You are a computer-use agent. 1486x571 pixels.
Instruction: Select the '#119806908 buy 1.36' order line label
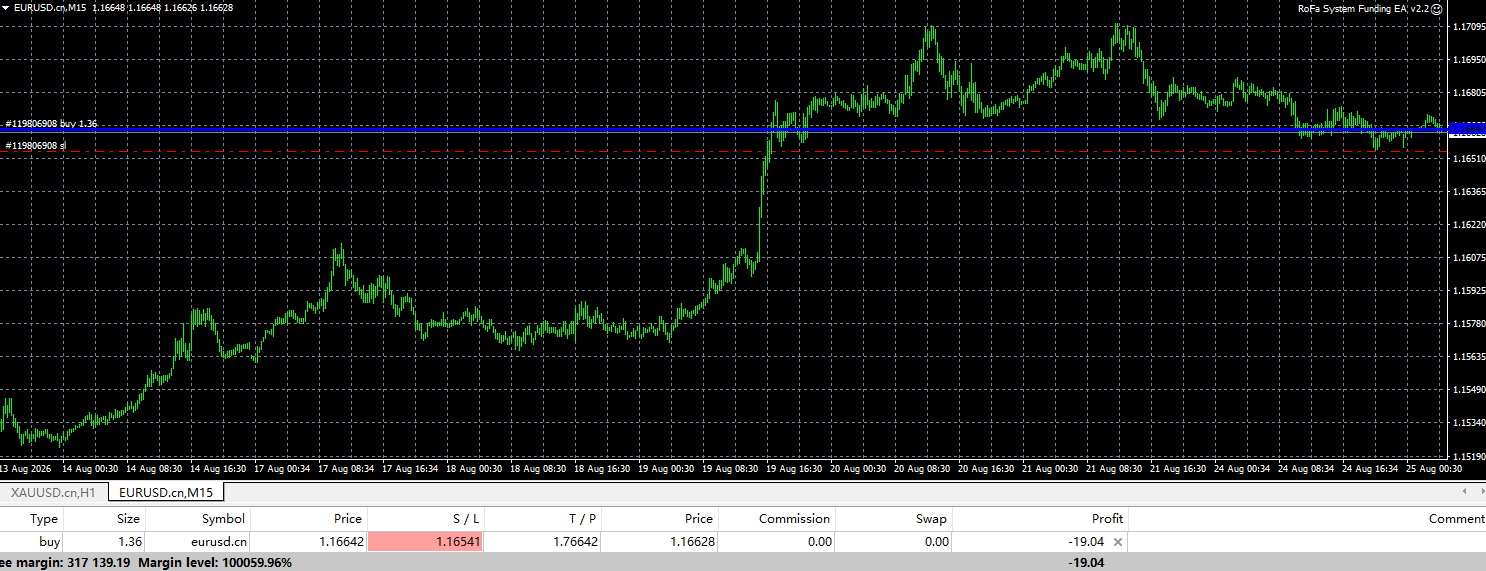51,124
